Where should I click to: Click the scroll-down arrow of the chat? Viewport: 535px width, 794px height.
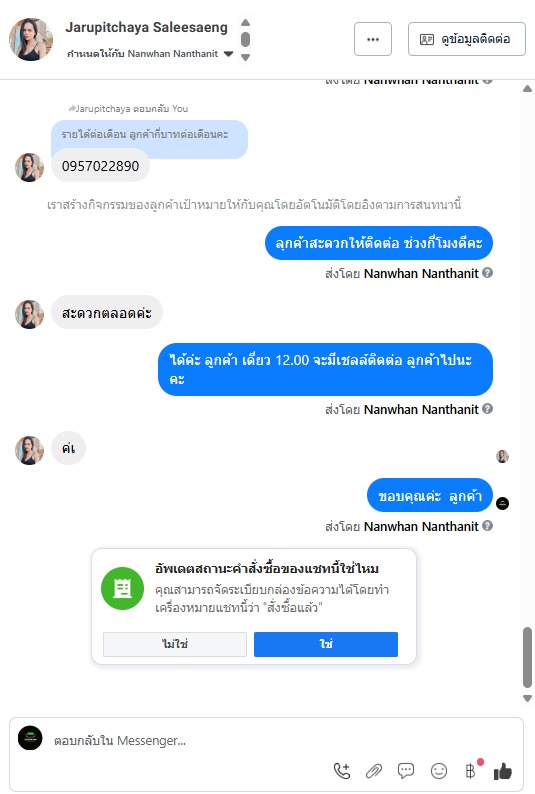[527, 698]
